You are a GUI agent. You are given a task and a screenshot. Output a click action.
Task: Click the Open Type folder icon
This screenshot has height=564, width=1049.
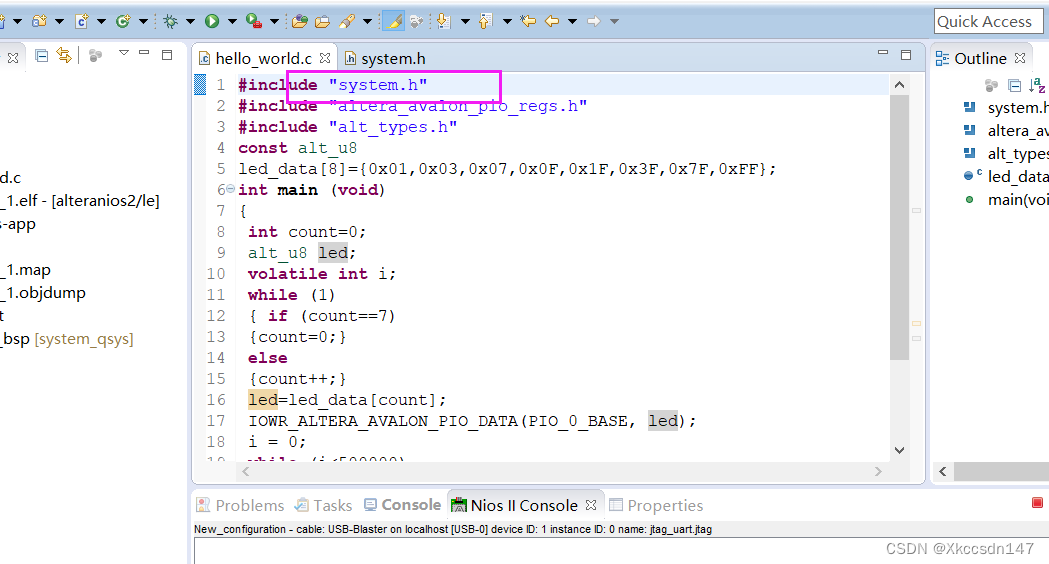pos(300,21)
